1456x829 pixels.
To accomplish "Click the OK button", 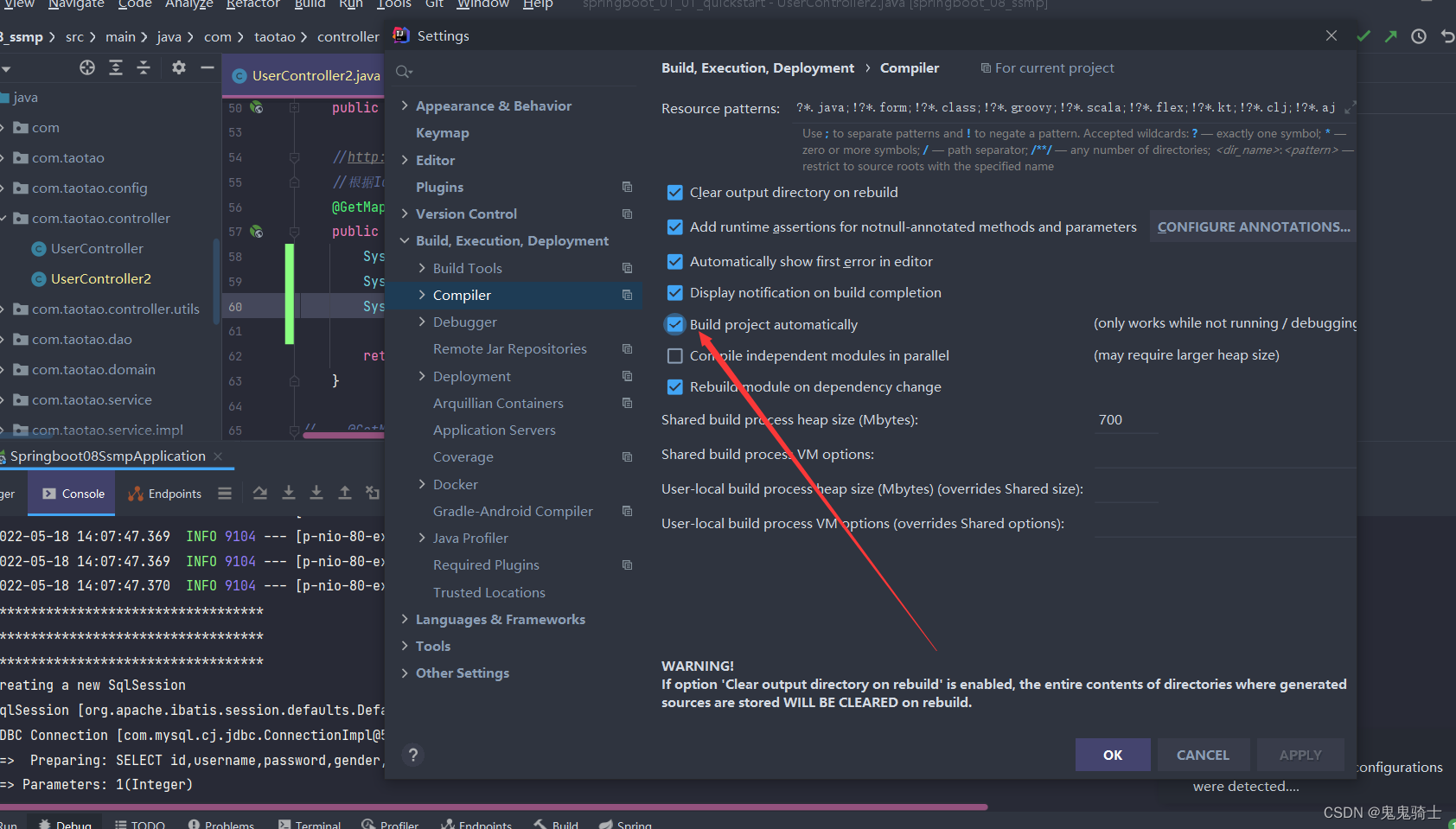I will tap(1113, 755).
